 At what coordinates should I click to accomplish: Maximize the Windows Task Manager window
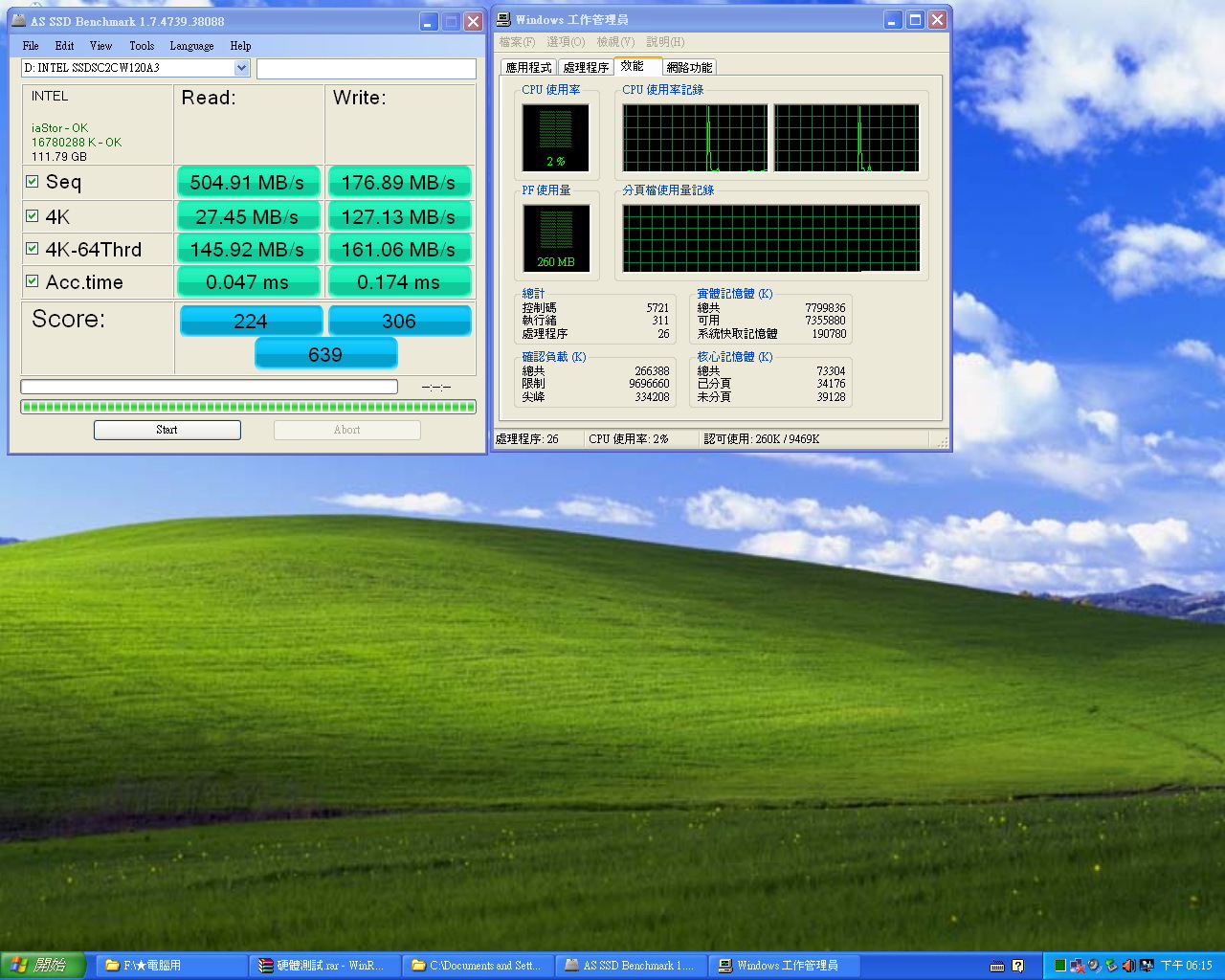coord(915,19)
